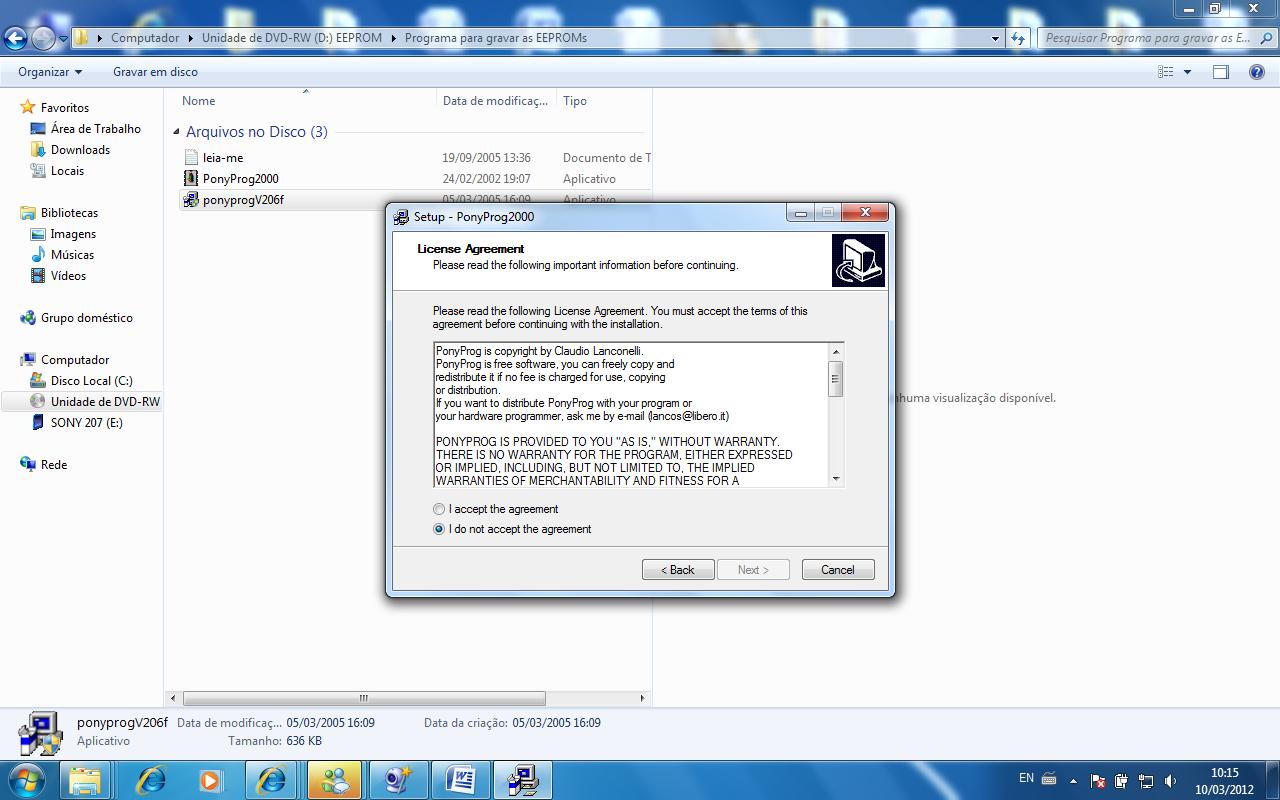Viewport: 1280px width, 800px height.
Task: Open recent pages dropdown arrow
Action: [63, 39]
